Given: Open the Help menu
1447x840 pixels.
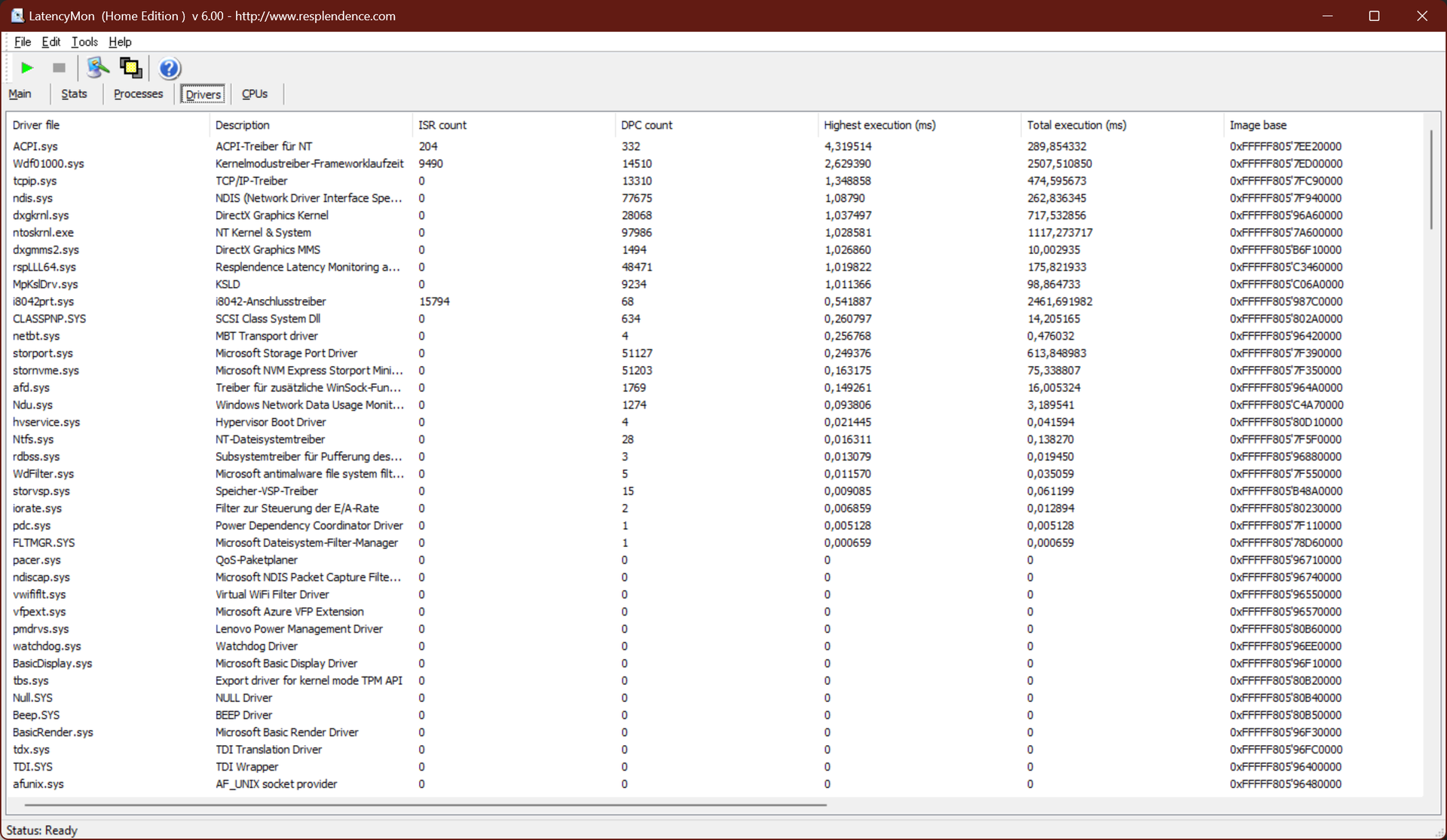Looking at the screenshot, I should [120, 42].
